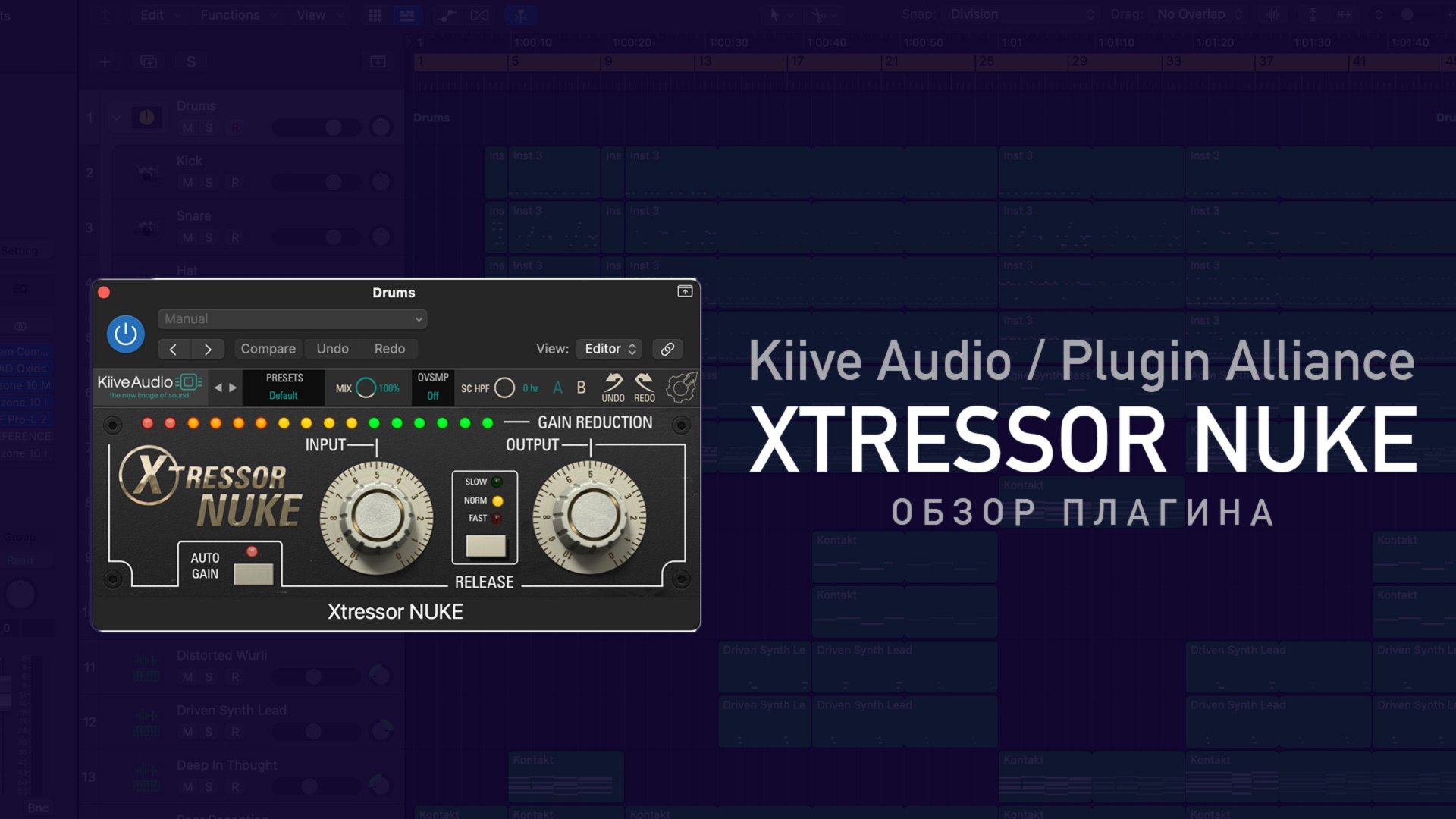This screenshot has width=1456, height=819.
Task: Click the pop-out window icon
Action: click(x=685, y=291)
